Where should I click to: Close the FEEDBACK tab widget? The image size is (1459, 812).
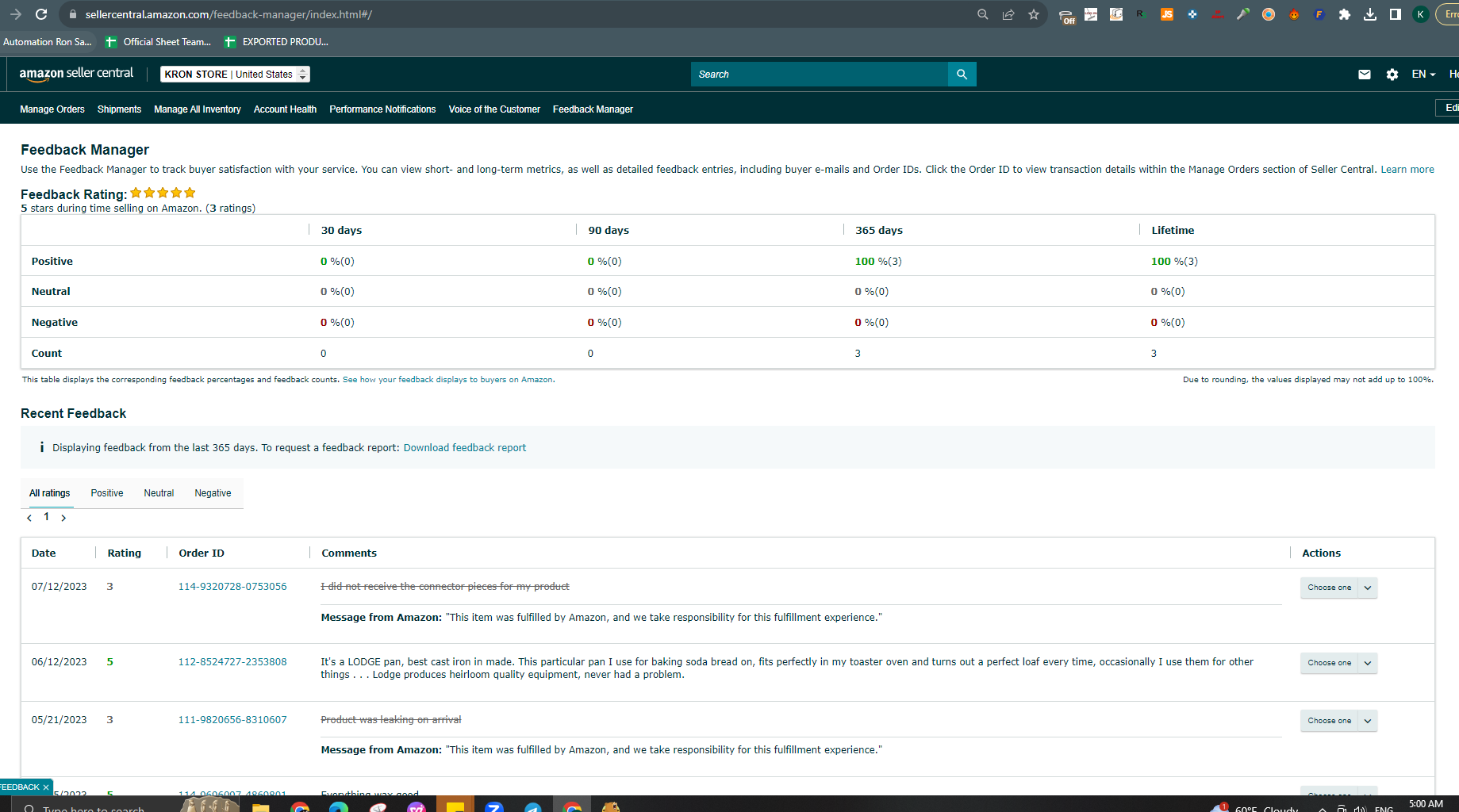point(46,787)
